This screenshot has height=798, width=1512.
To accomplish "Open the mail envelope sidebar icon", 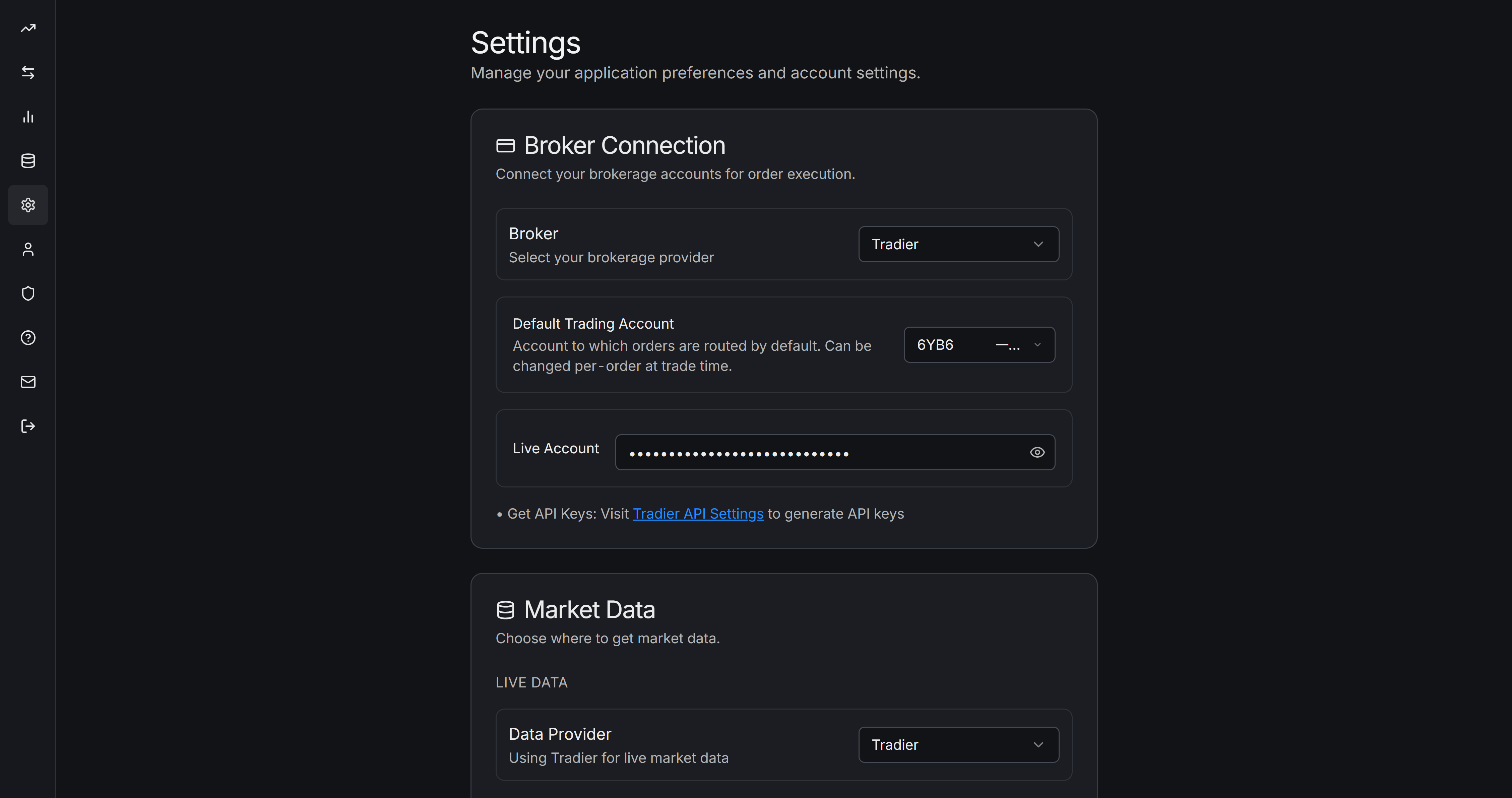I will (28, 382).
